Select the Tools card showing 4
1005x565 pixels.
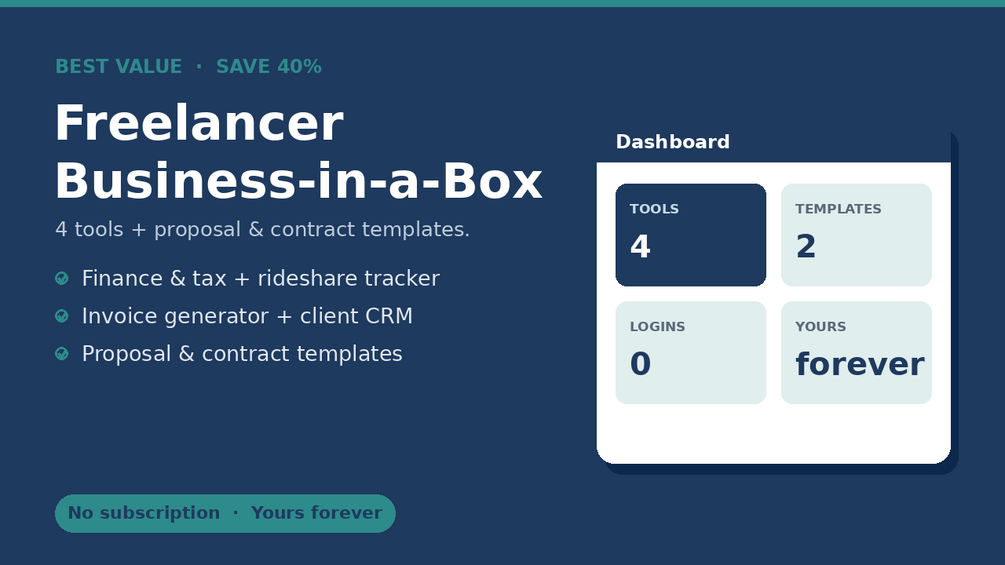coord(690,235)
